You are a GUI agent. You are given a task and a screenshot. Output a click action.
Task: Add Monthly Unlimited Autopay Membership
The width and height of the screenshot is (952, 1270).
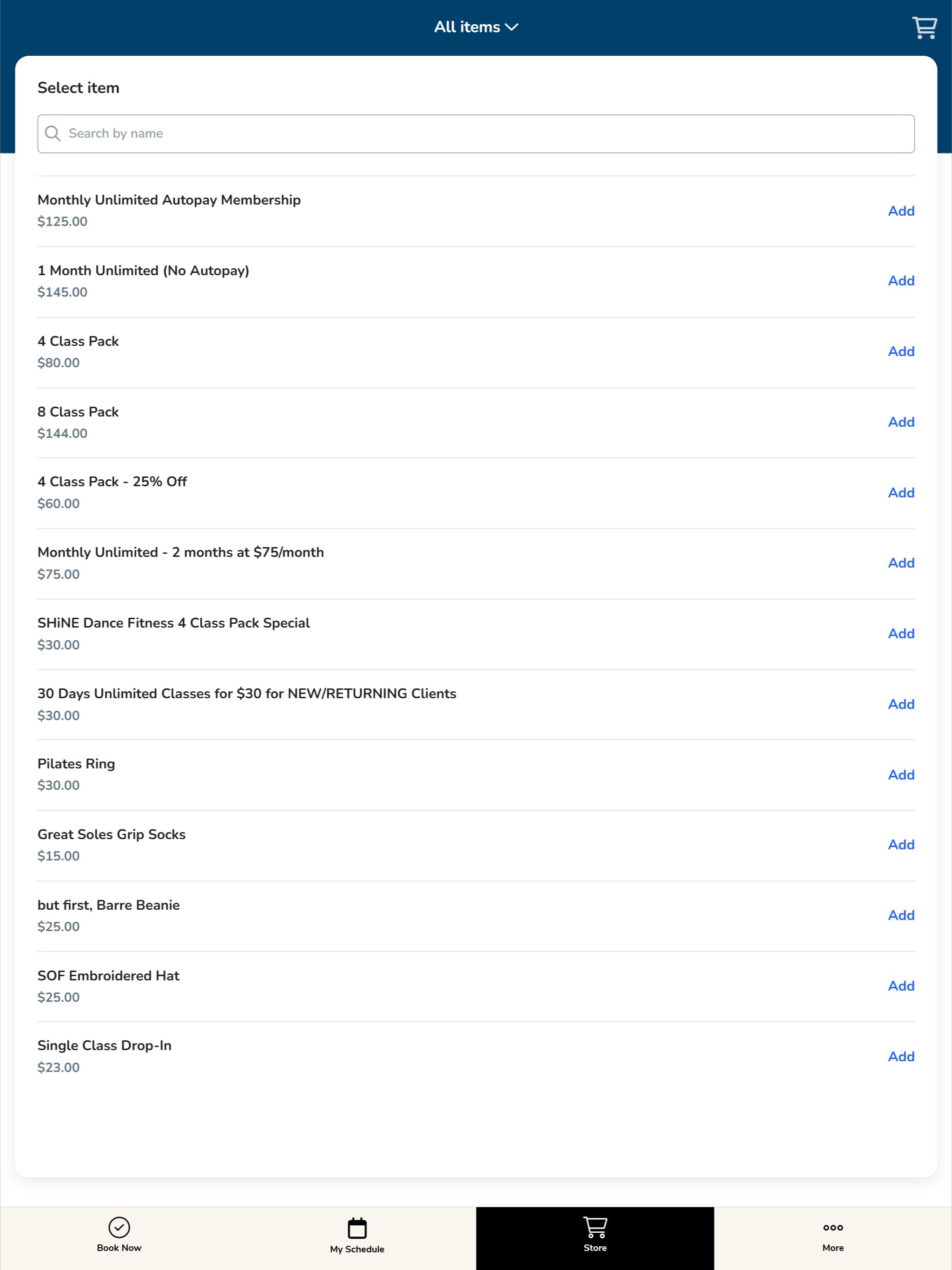901,211
